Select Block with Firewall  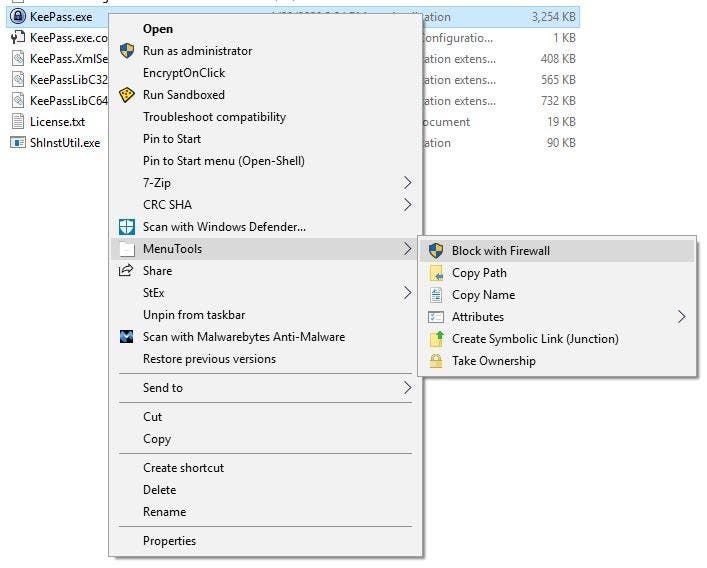tap(557, 251)
